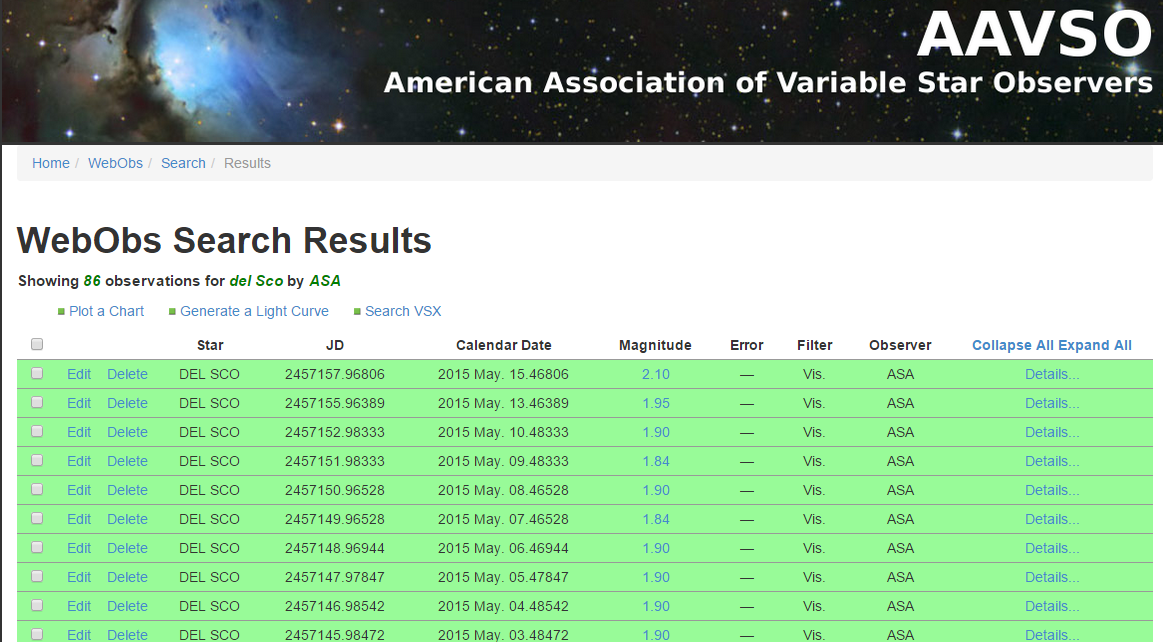Go to WebObs breadcrumb
Image resolution: width=1163 pixels, height=642 pixels.
point(115,163)
